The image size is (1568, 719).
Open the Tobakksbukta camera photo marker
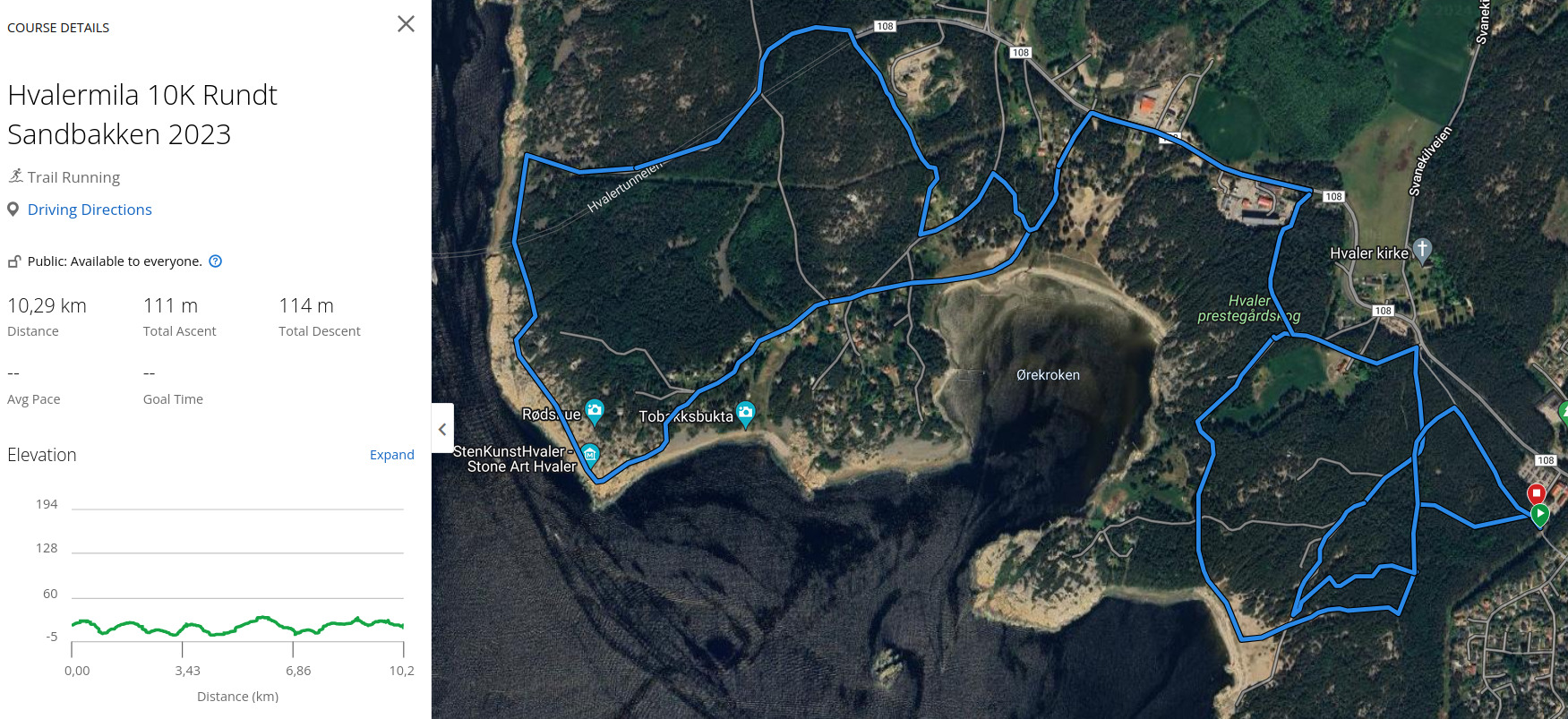tap(745, 414)
